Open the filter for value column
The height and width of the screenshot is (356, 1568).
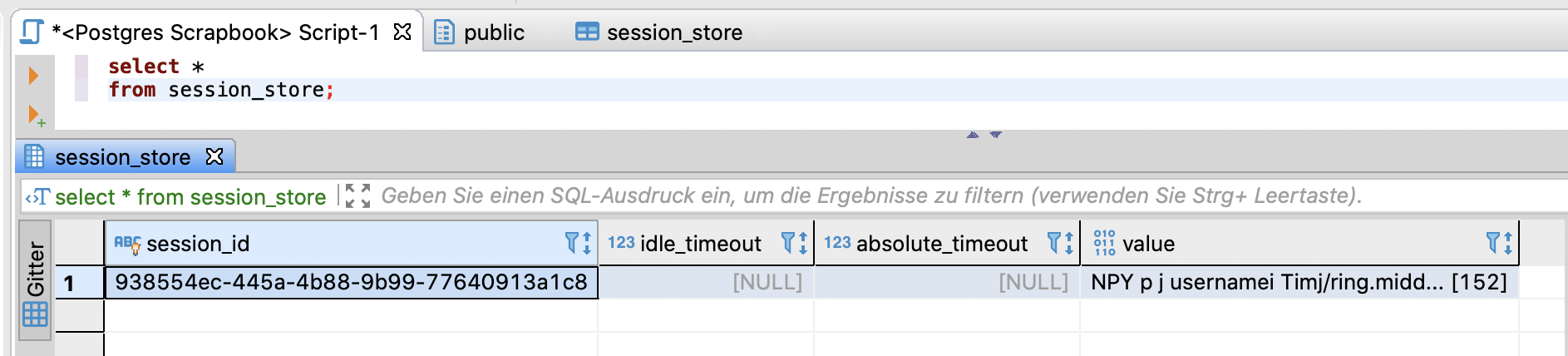click(x=1493, y=243)
